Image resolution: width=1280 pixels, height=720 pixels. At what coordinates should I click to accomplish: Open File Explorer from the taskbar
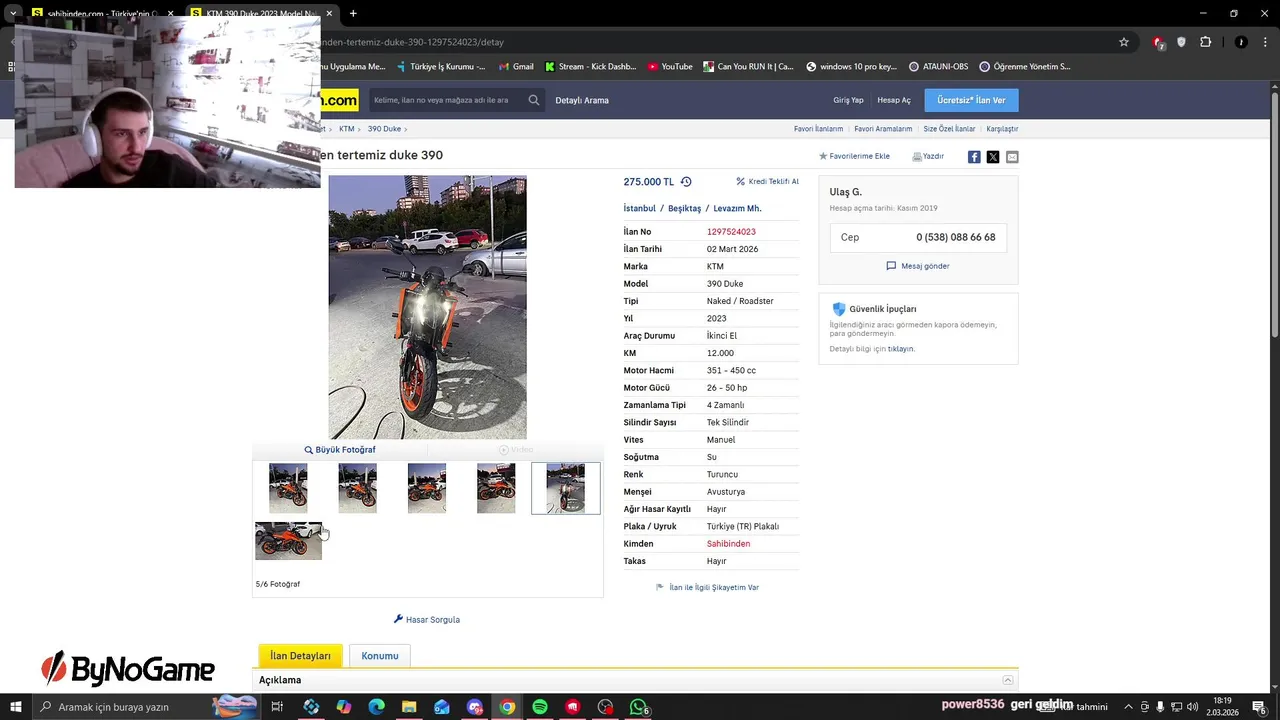pos(409,707)
